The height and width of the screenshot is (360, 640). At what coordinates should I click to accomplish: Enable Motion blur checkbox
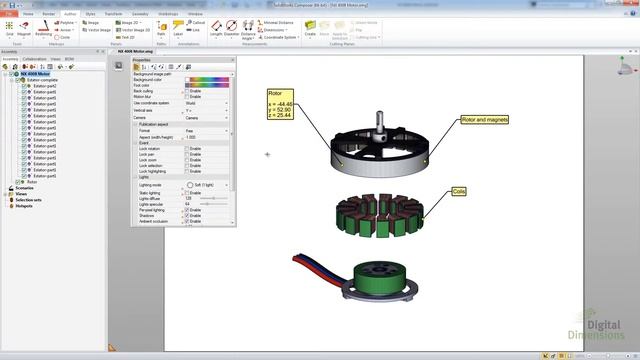(187, 97)
